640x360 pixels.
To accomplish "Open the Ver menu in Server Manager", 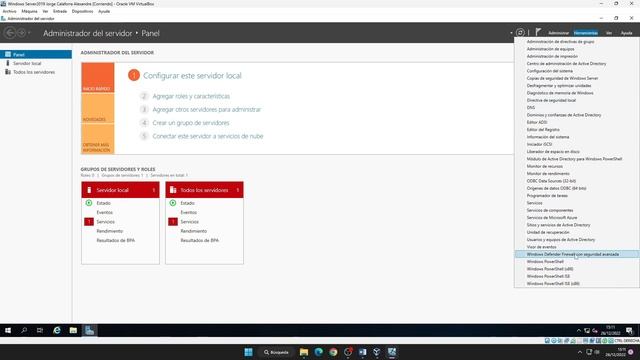I will click(x=609, y=33).
